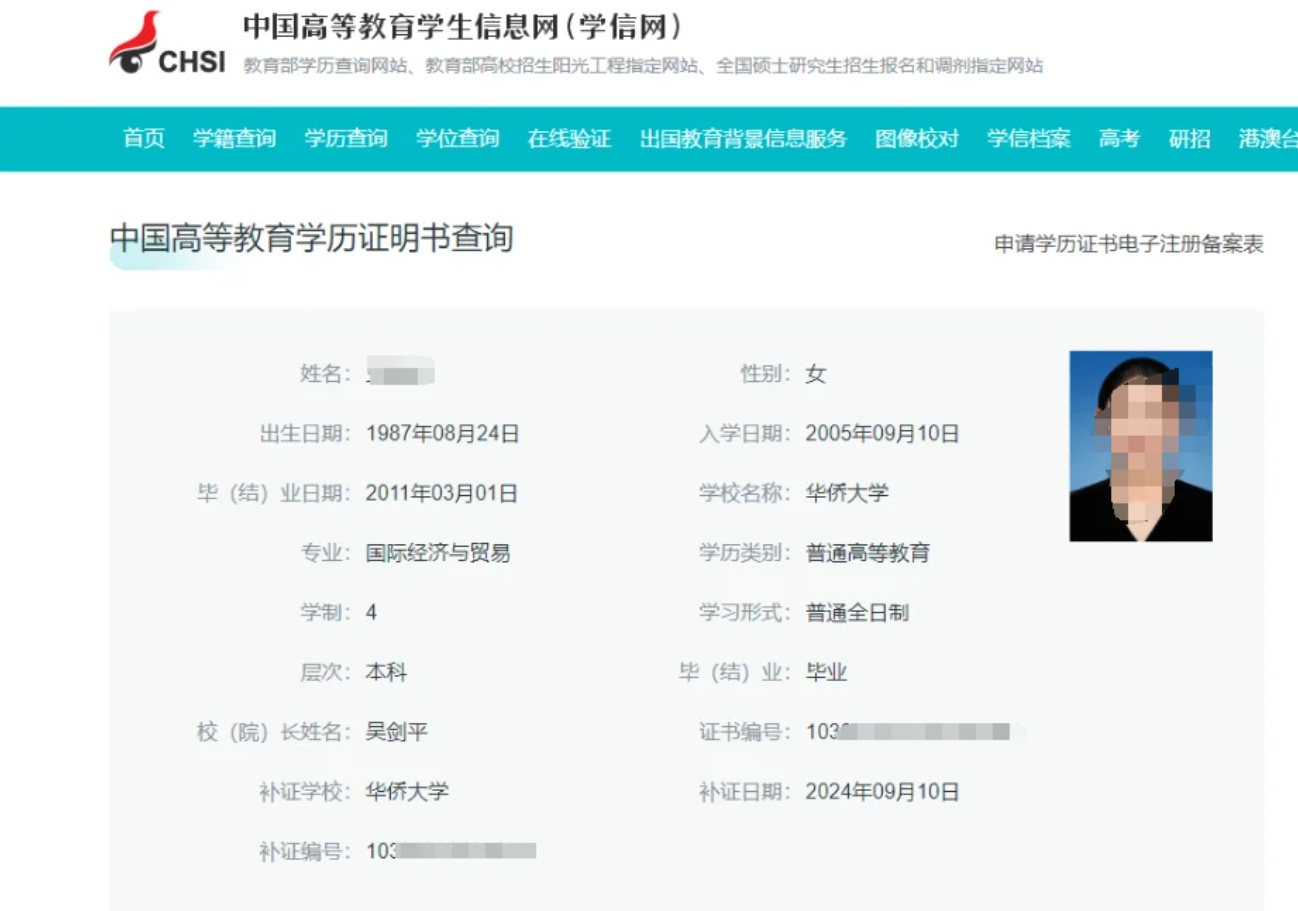This screenshot has width=1298, height=911.
Task: Open 在线验证 navigation item
Action: 569,139
